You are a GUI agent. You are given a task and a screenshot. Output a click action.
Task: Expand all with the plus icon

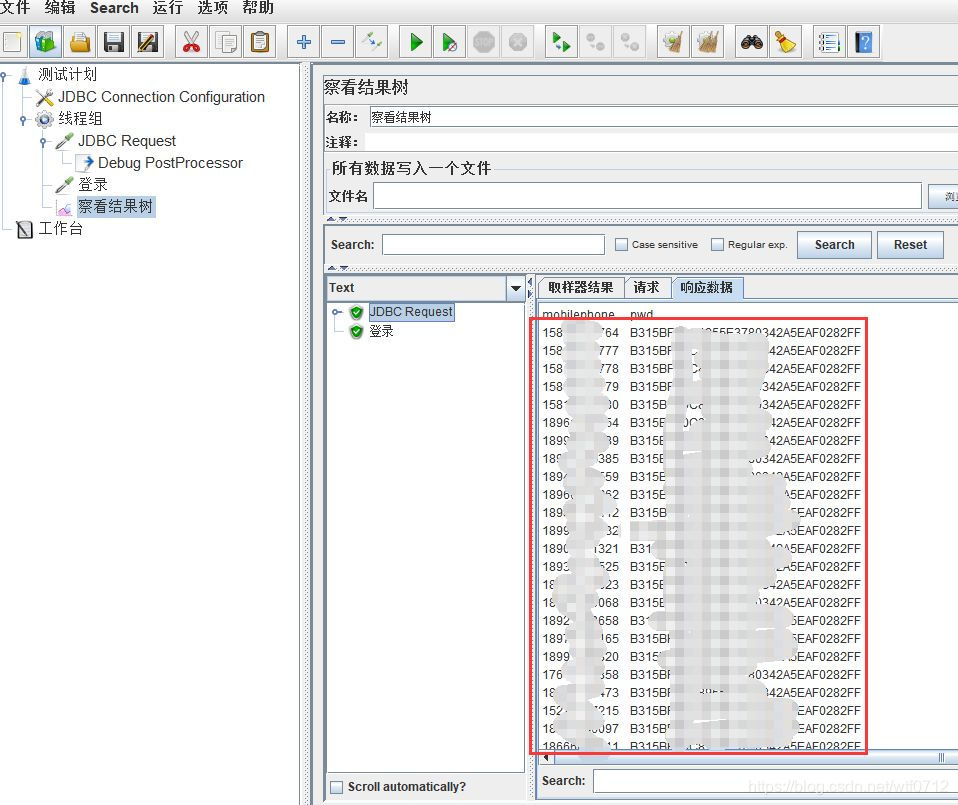click(304, 42)
